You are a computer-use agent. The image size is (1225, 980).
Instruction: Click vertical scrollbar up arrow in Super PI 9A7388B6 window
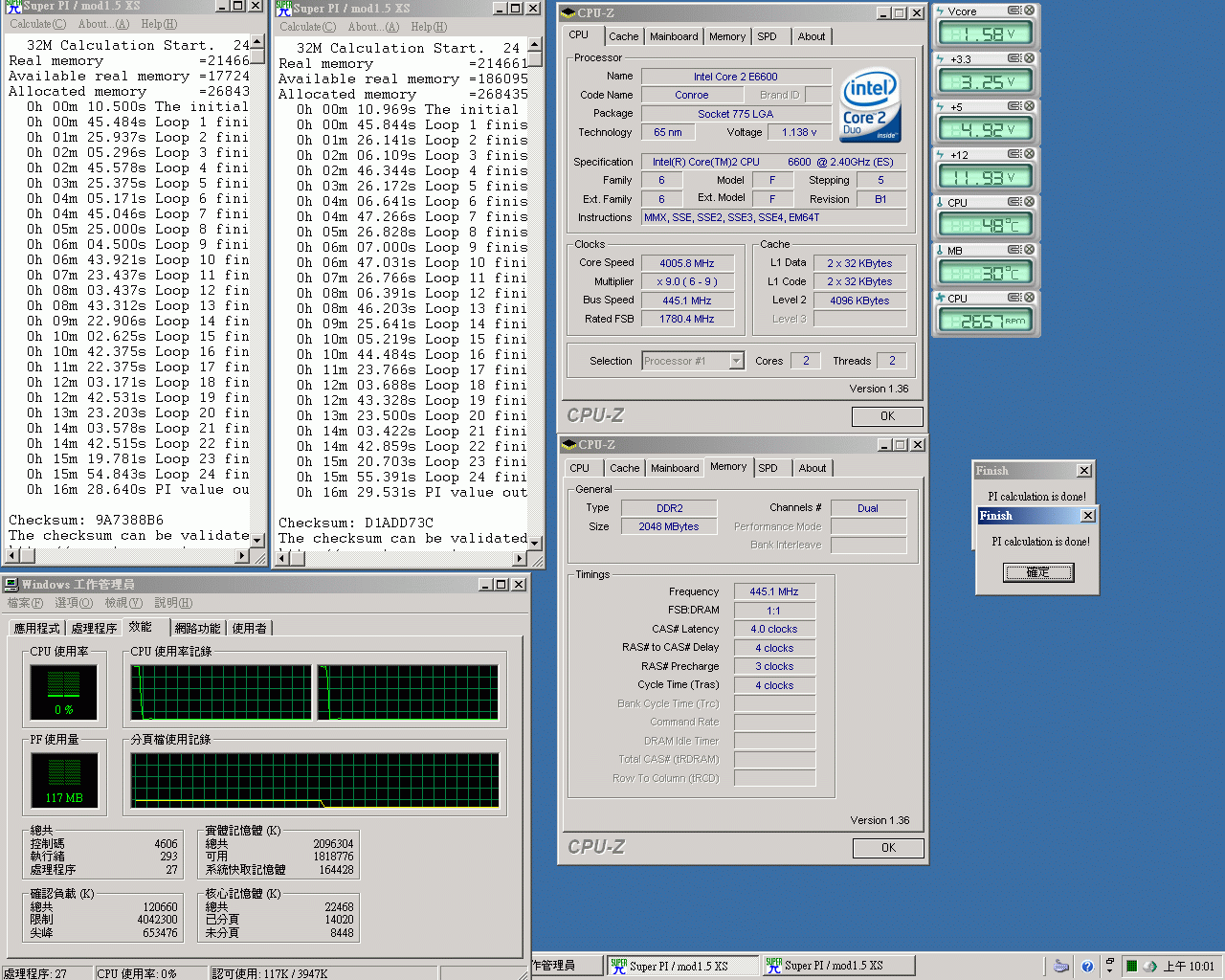coord(257,43)
